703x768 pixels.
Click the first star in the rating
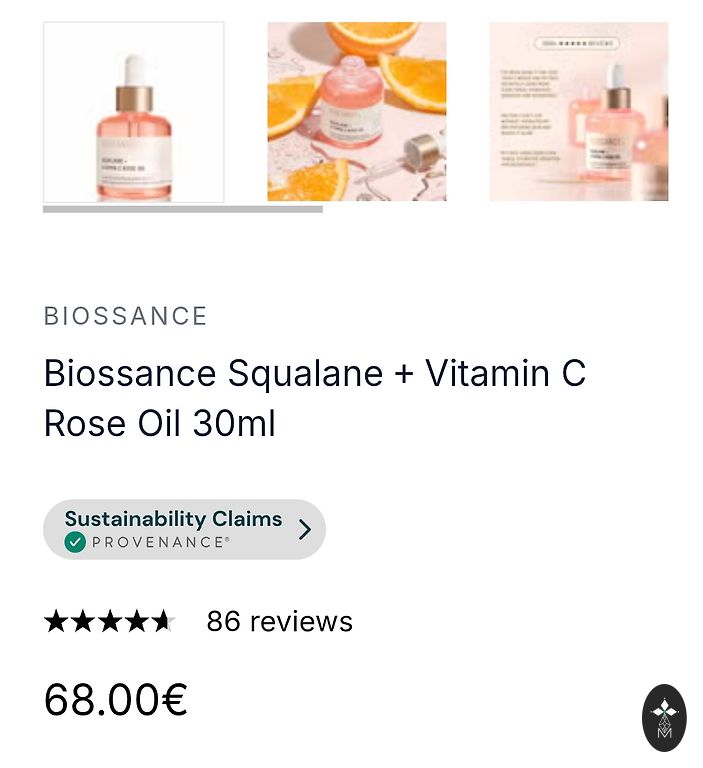click(x=57, y=622)
